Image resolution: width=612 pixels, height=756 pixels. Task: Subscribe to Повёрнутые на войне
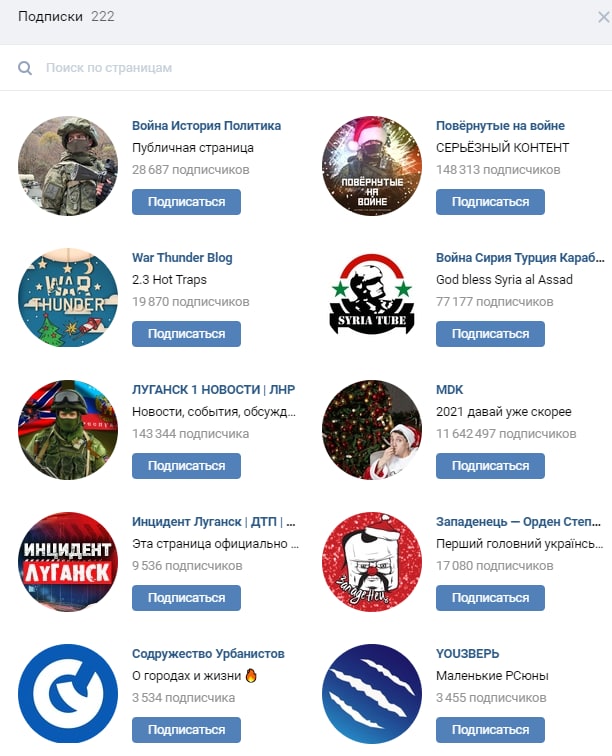(490, 202)
